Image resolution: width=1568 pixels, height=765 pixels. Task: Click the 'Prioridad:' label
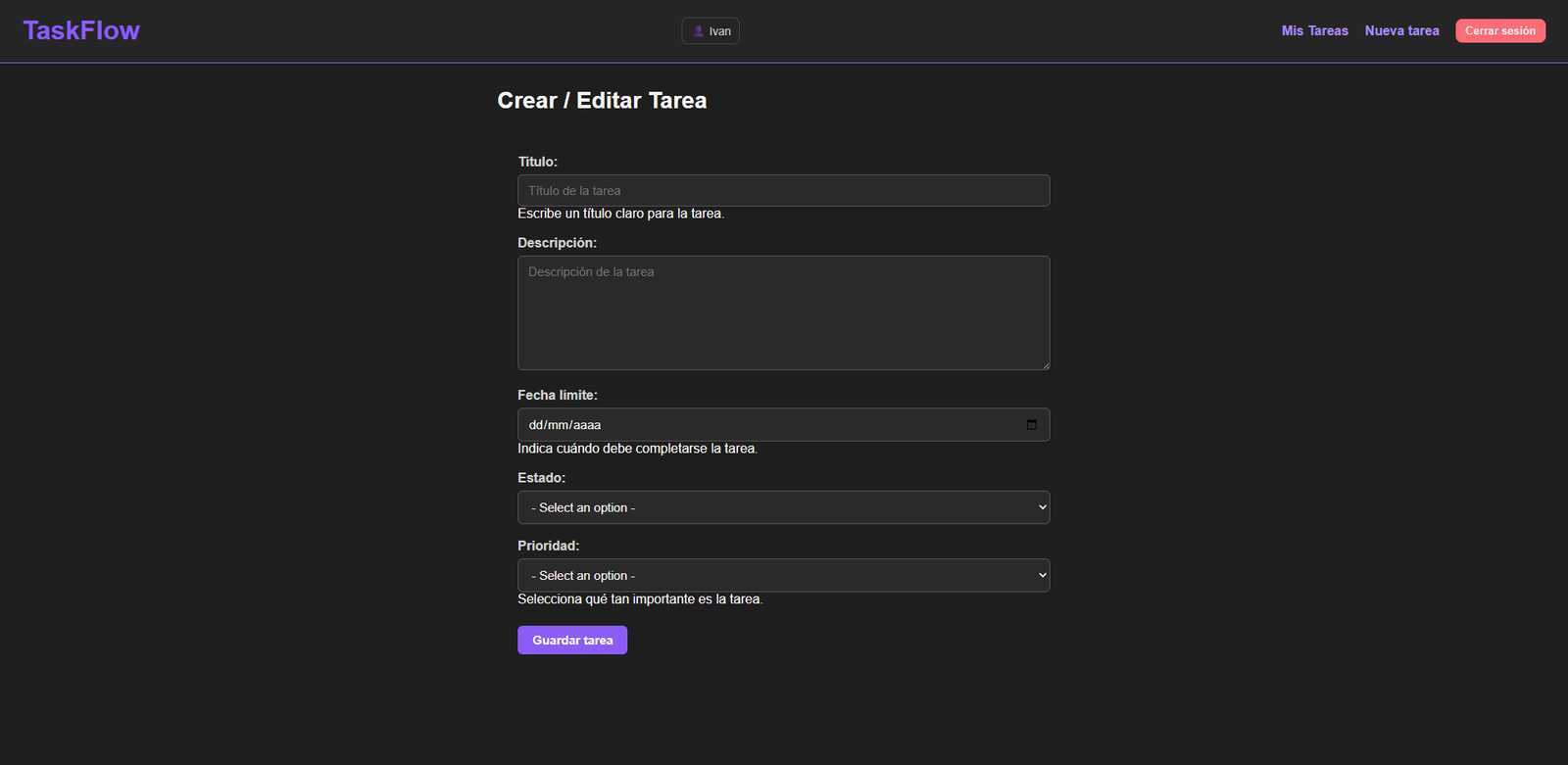(x=549, y=546)
